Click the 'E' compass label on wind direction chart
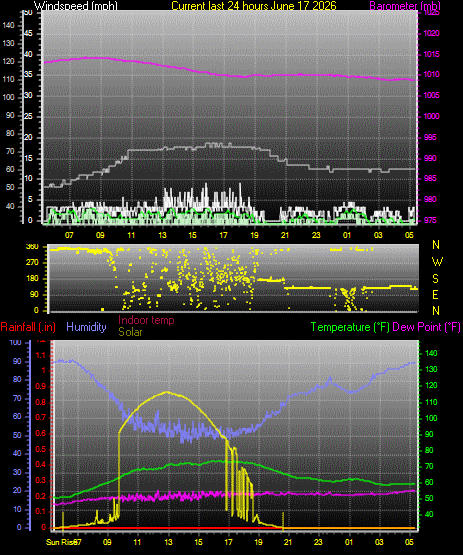463x555 pixels. [x=436, y=295]
